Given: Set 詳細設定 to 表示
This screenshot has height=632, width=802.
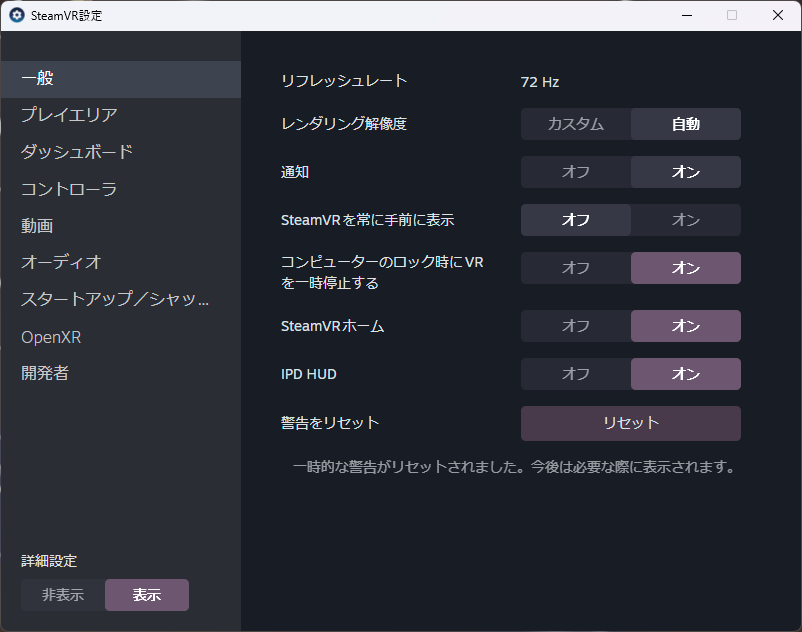Looking at the screenshot, I should click(147, 595).
